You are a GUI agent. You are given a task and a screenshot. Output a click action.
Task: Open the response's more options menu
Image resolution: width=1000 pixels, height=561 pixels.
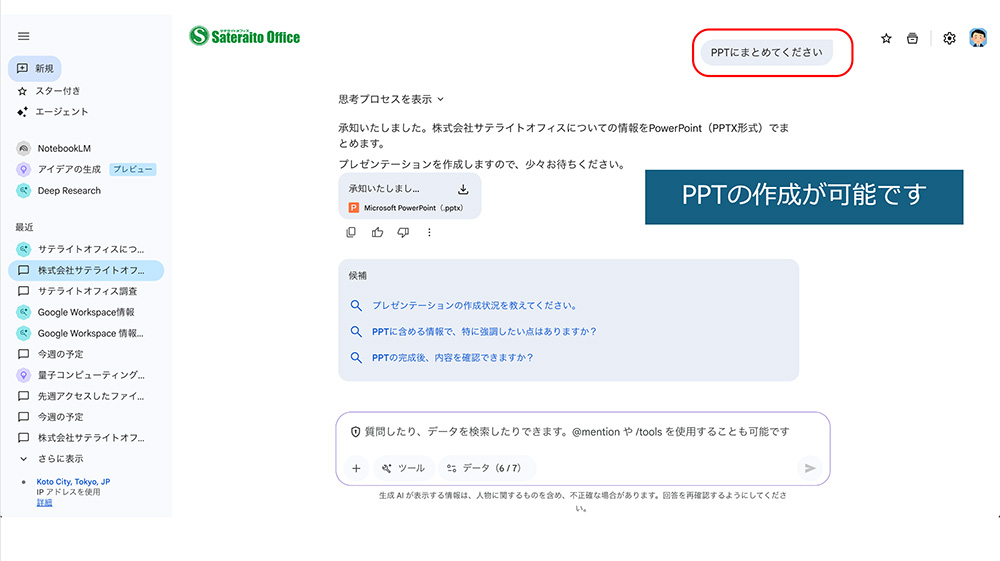(x=429, y=233)
